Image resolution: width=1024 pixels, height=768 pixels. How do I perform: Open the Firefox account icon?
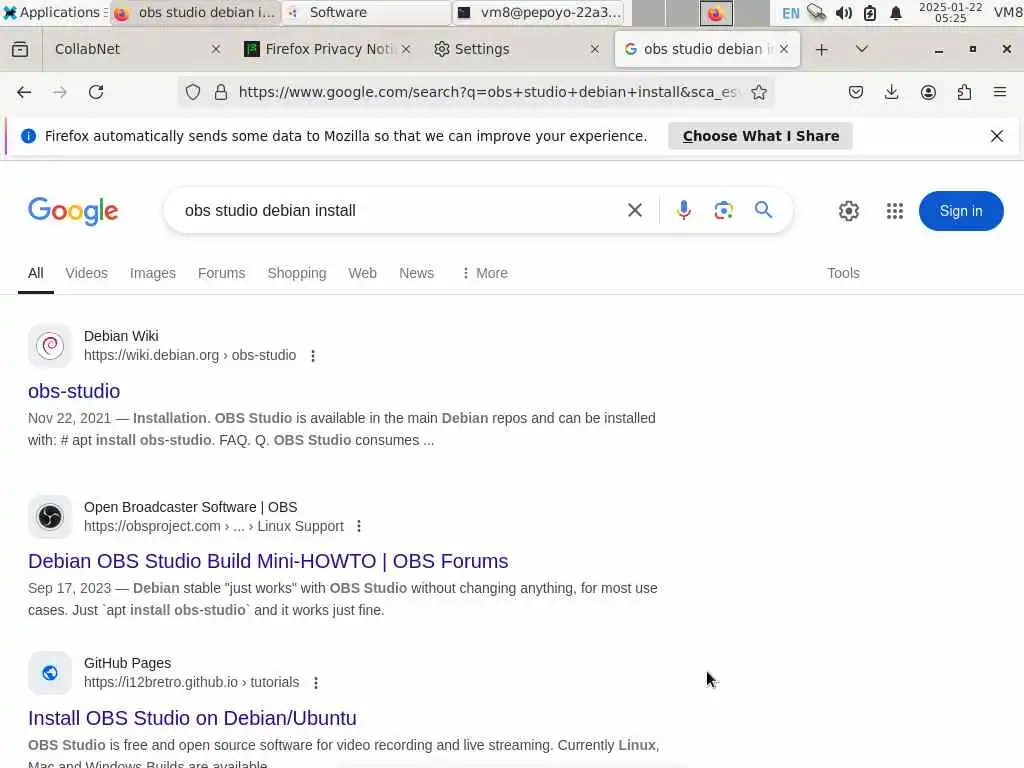click(928, 92)
